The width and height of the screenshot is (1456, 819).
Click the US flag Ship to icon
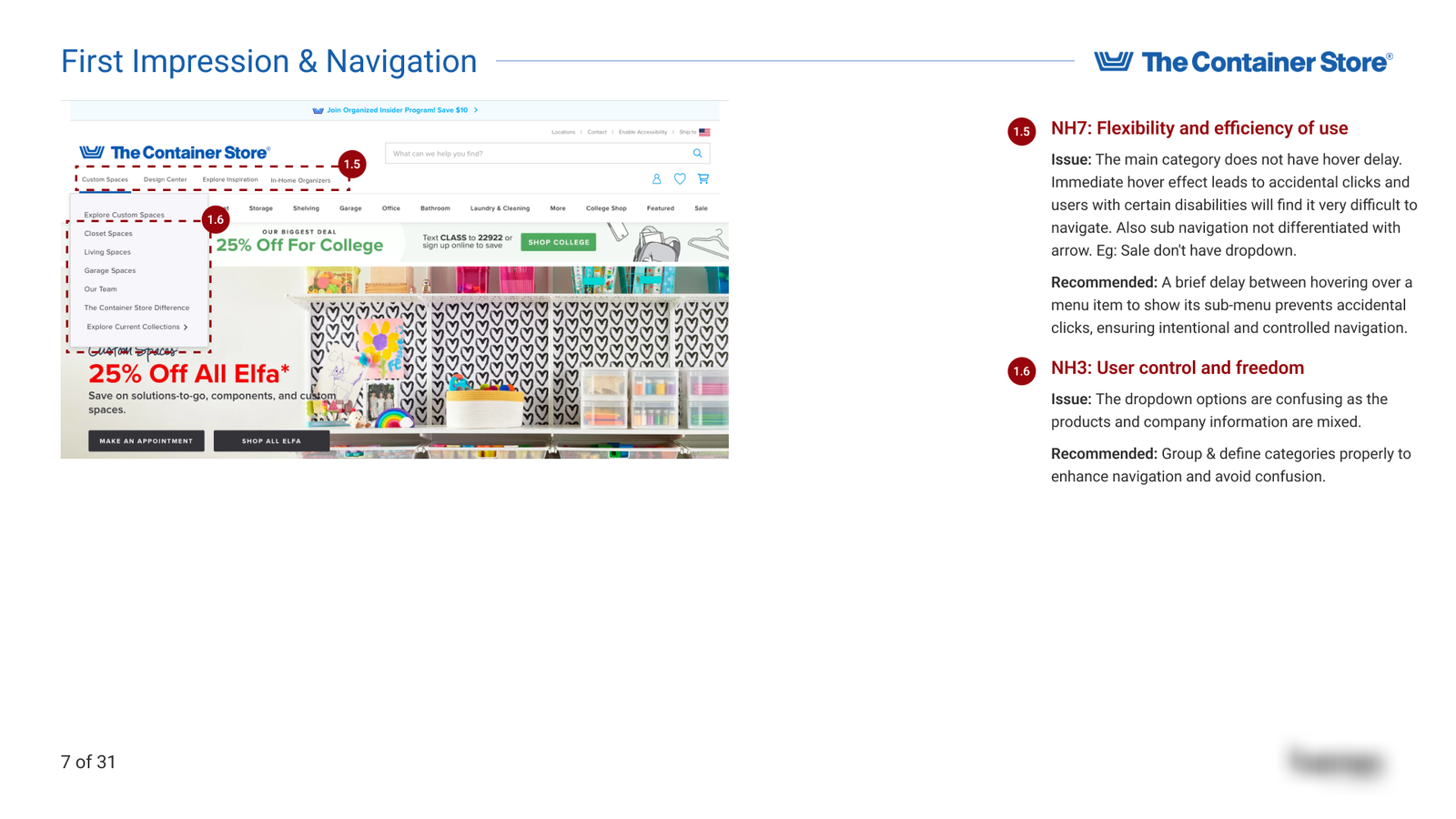[704, 132]
